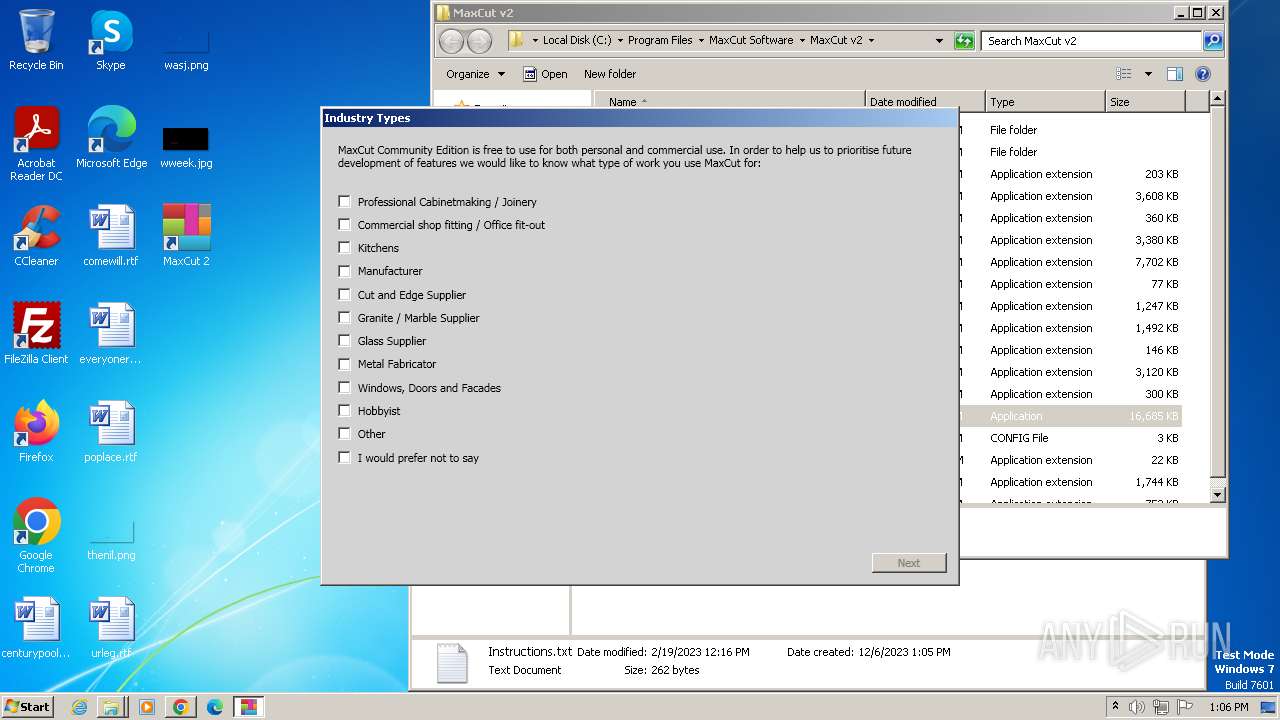This screenshot has width=1280, height=720.
Task: Open Internet Explorer in taskbar
Action: 79,707
